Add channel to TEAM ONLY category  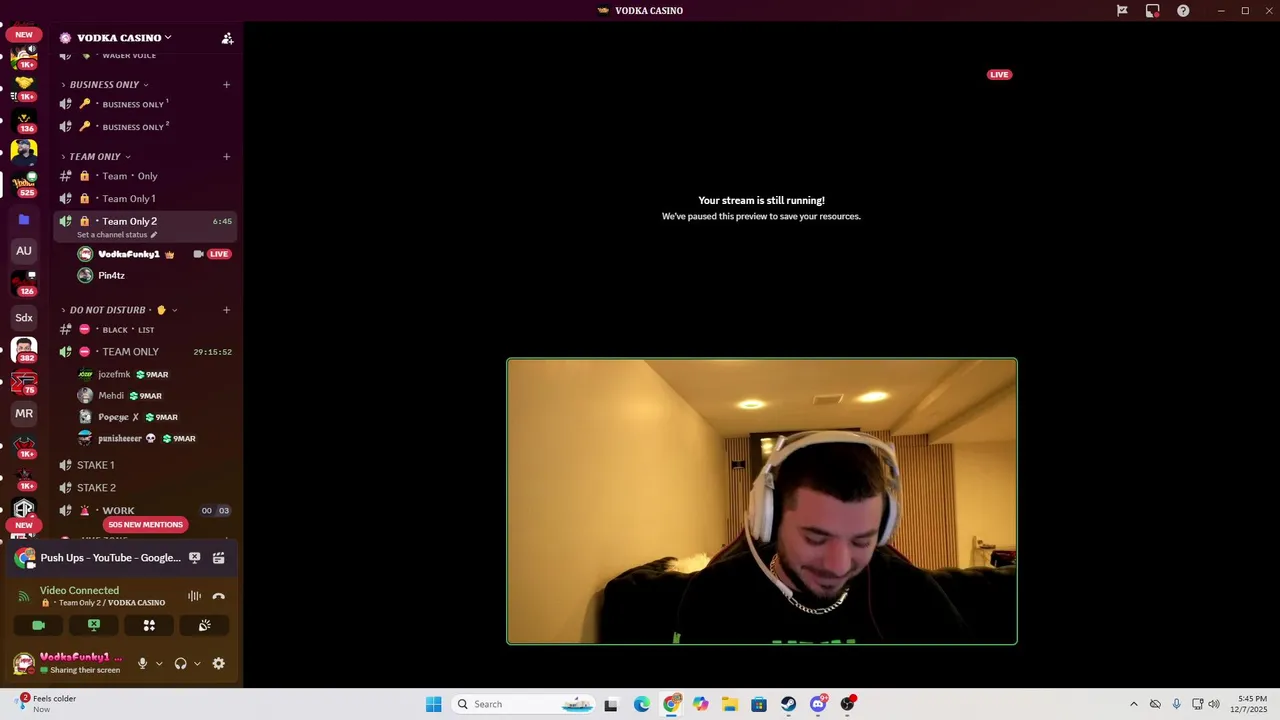pos(226,157)
